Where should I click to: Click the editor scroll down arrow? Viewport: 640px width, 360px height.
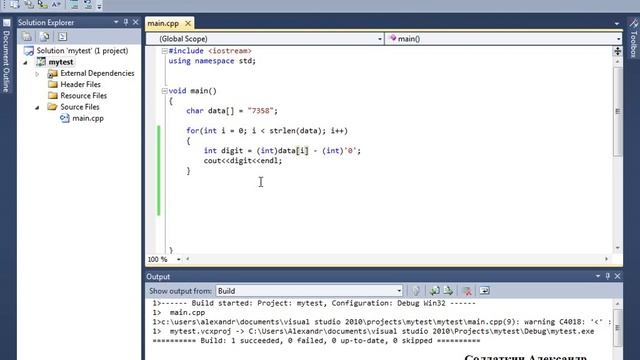click(618, 248)
